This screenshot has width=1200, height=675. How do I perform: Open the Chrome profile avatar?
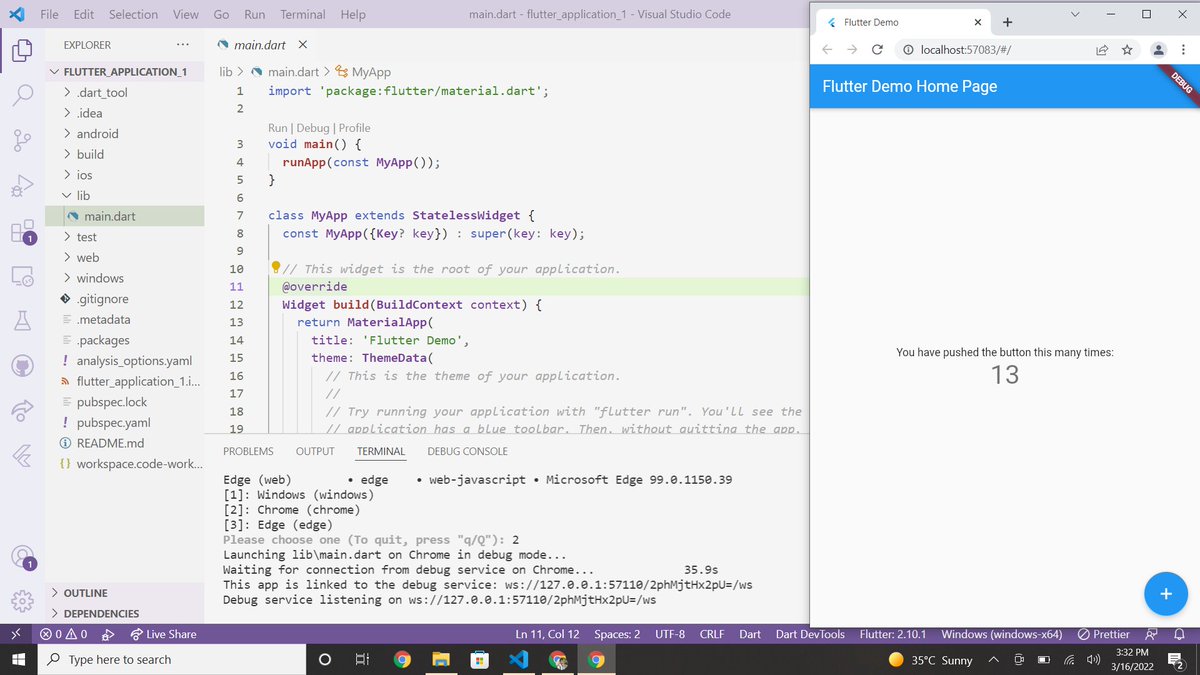(x=1158, y=50)
